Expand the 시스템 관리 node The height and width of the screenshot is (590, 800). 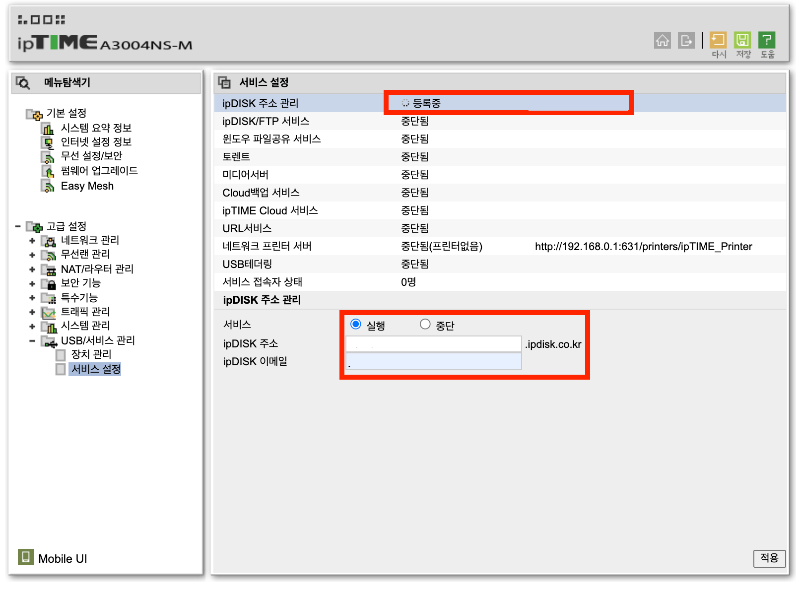tap(32, 326)
